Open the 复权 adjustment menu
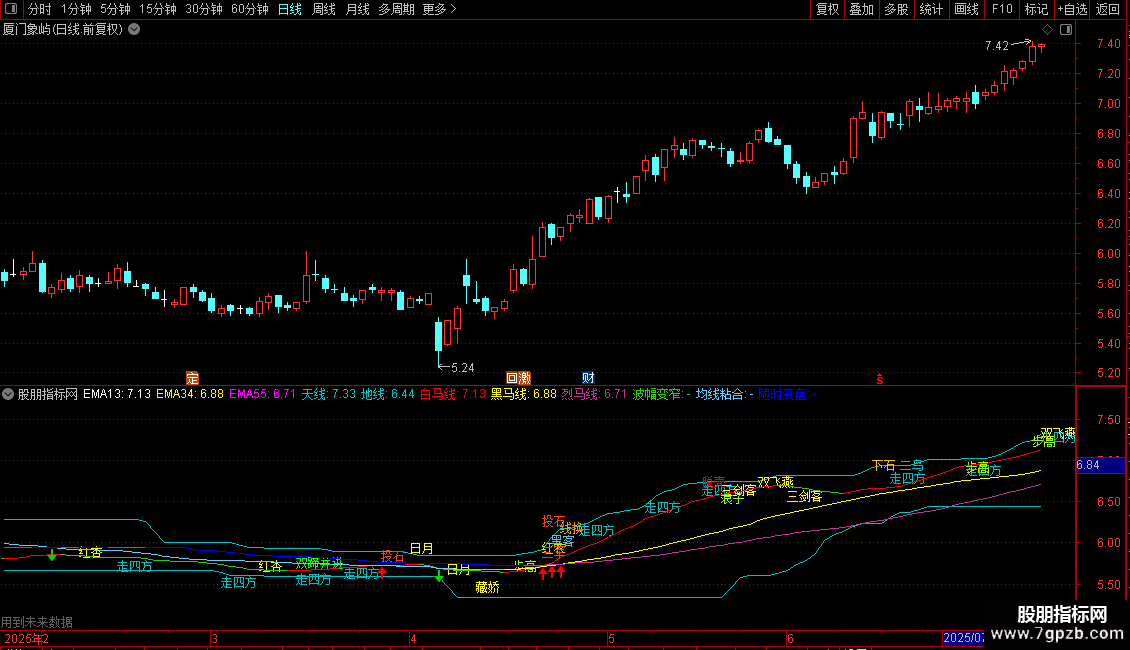This screenshot has width=1130, height=650. [827, 9]
